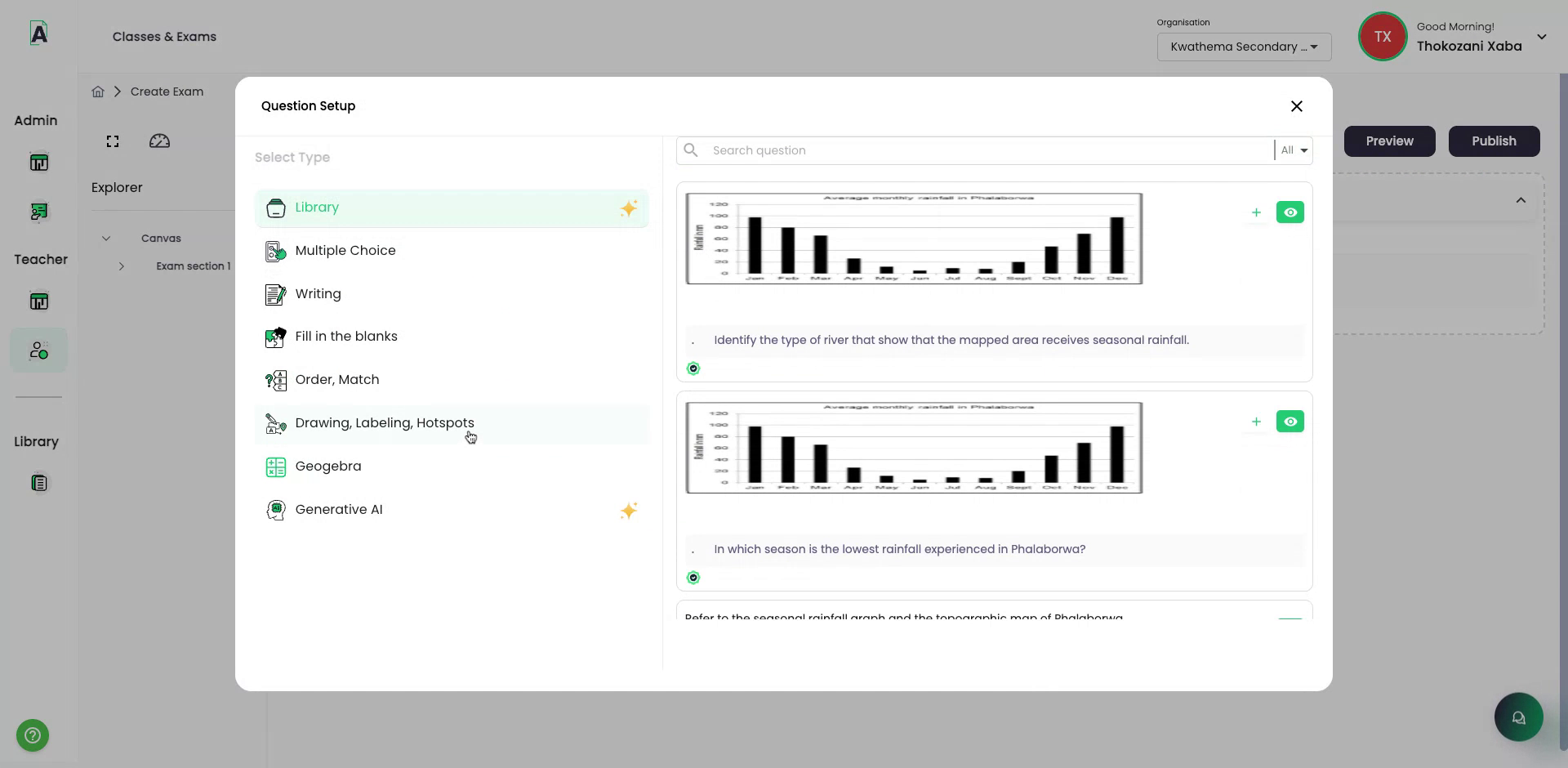Choose the Geogebra icon

pyautogui.click(x=276, y=467)
